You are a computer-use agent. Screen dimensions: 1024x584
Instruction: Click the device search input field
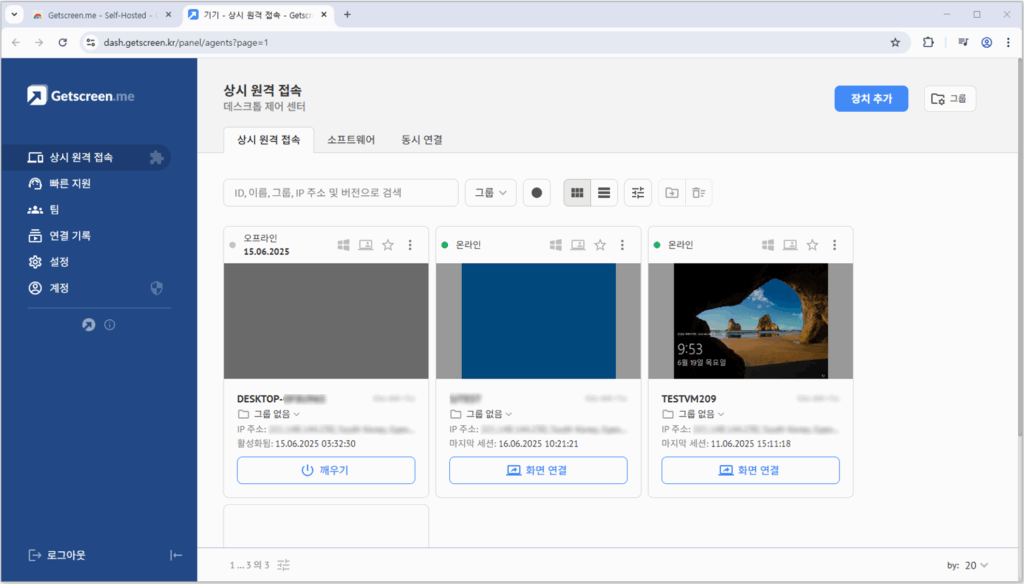point(341,193)
